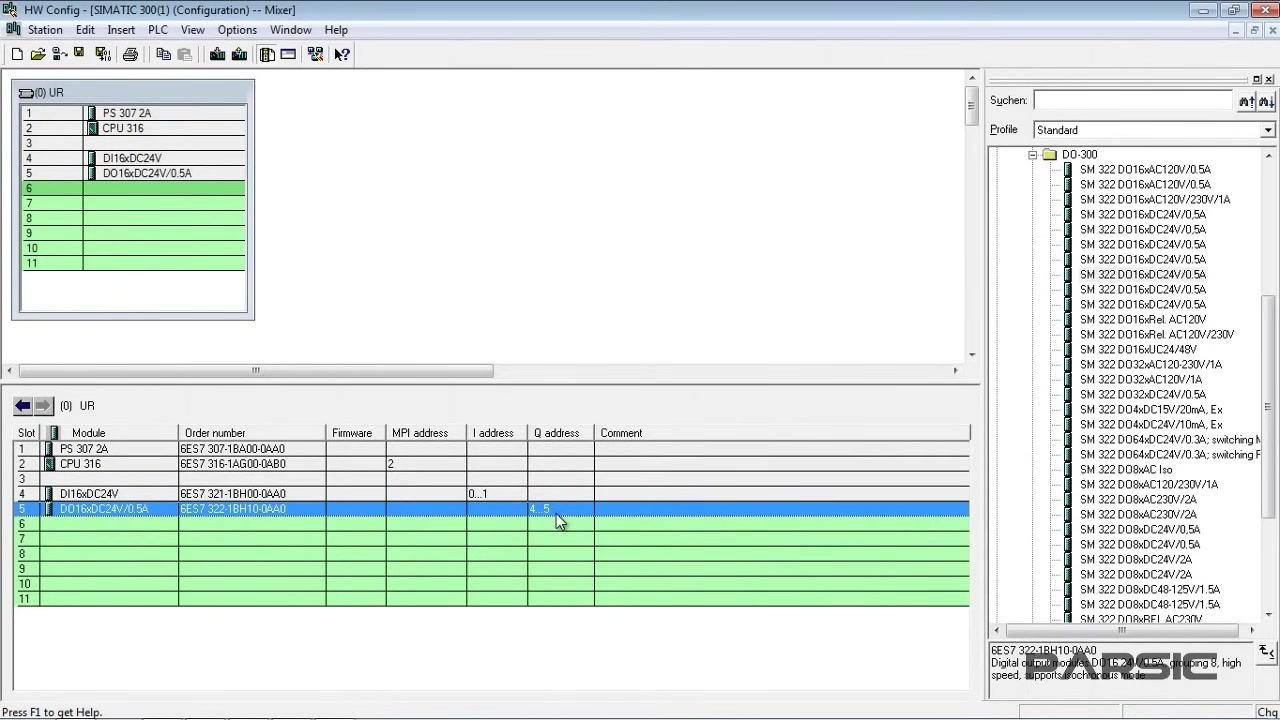Select PS 307 2A in the upper rack view
Image resolution: width=1280 pixels, height=720 pixels.
click(x=127, y=113)
